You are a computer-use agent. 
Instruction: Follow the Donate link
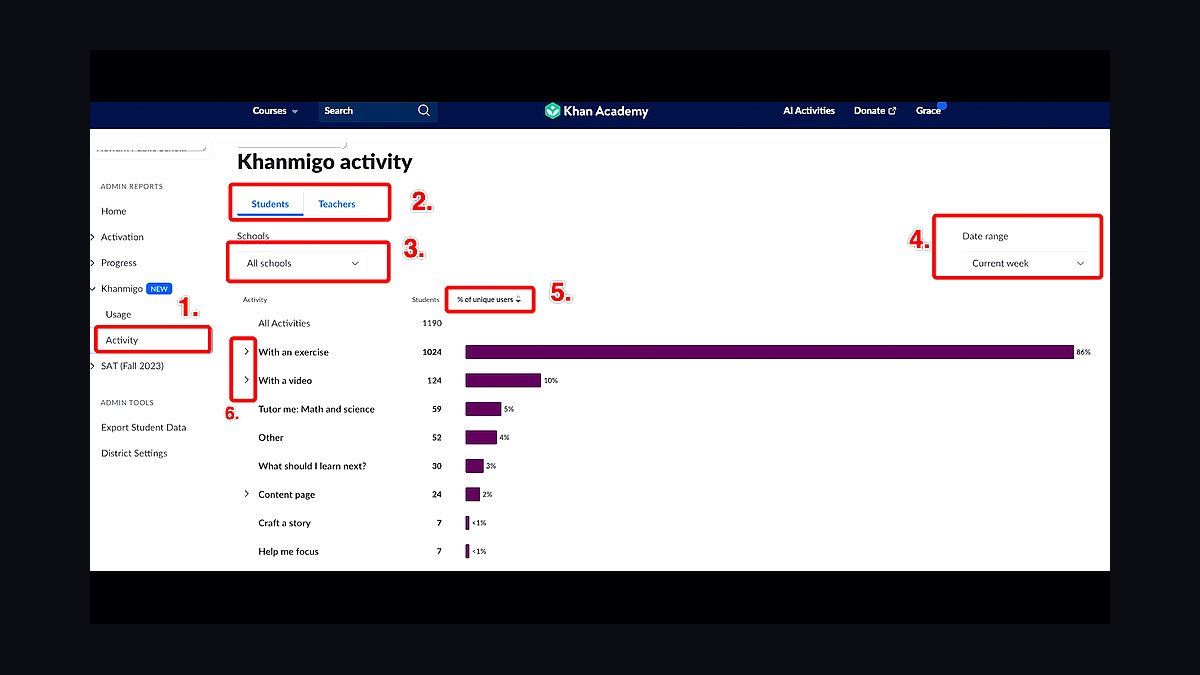click(875, 111)
